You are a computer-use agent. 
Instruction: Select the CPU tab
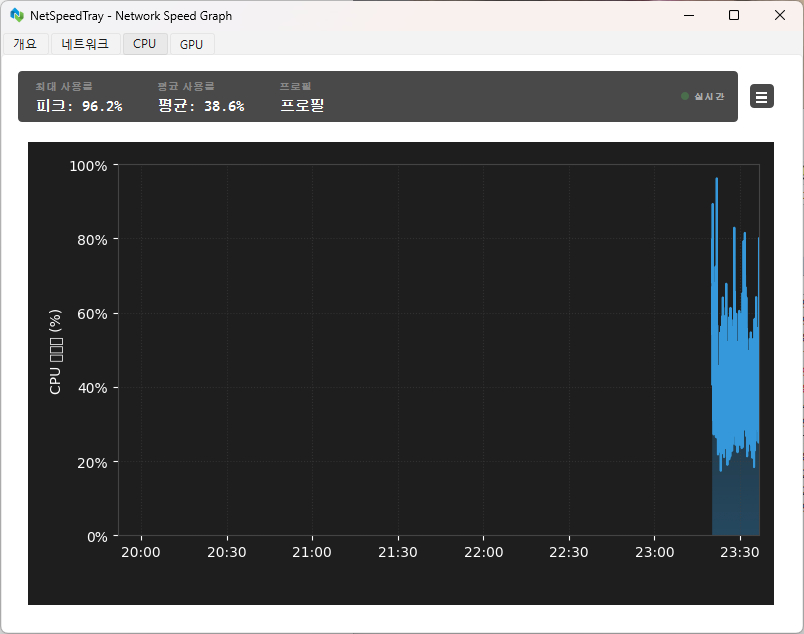145,44
